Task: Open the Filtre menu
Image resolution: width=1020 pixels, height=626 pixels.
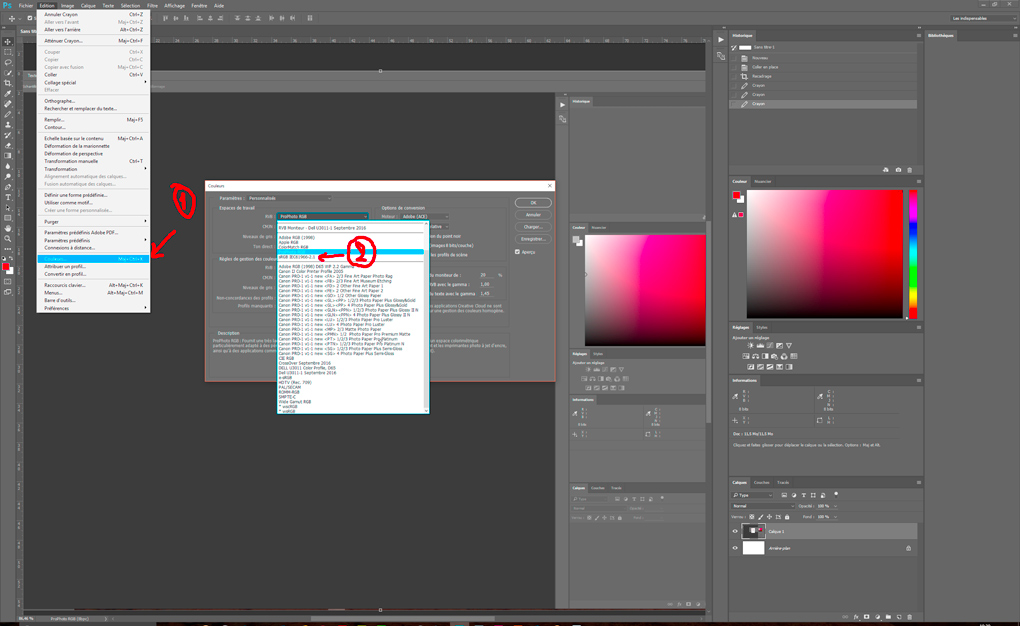Action: (x=152, y=5)
